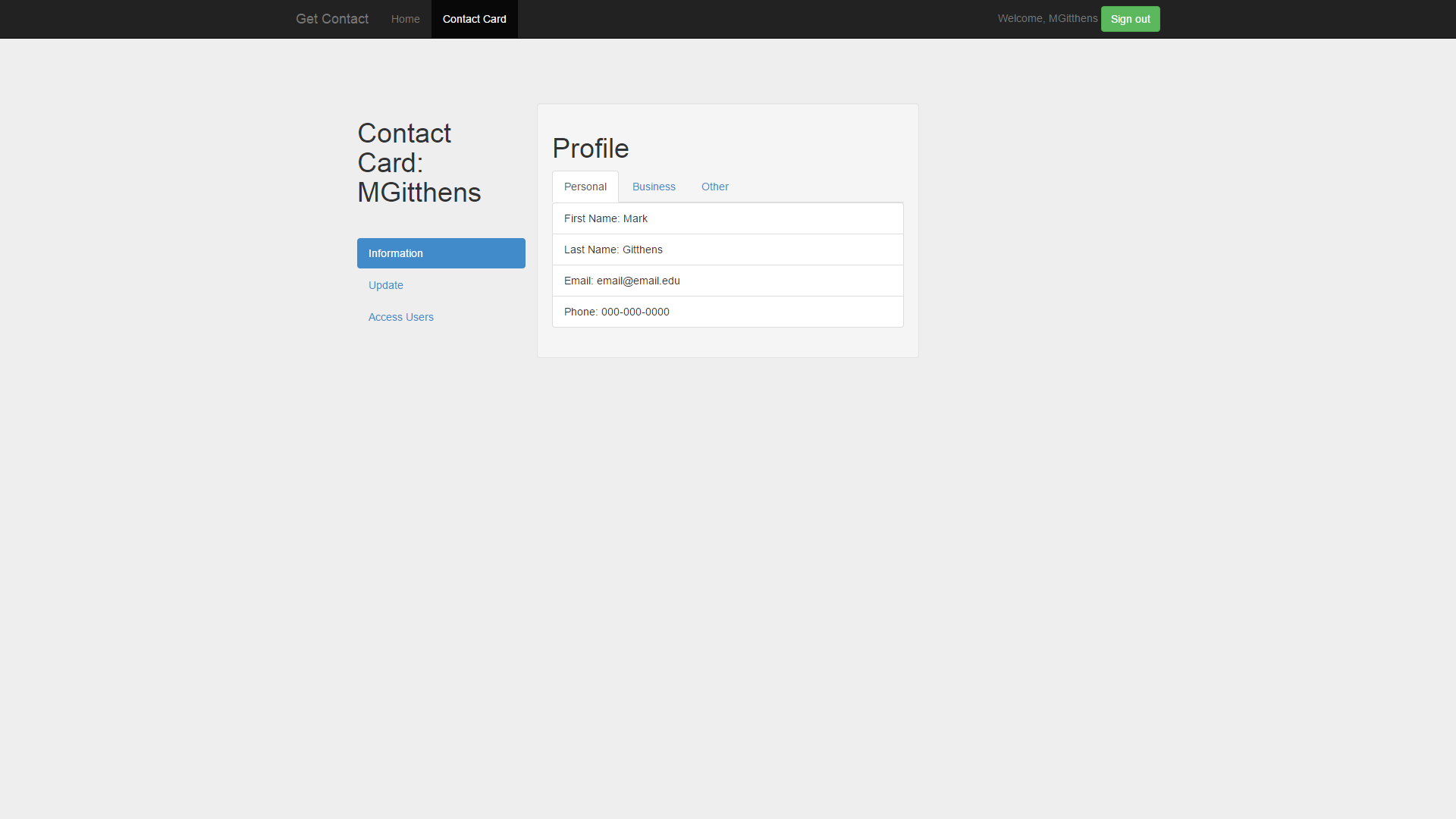Image resolution: width=1456 pixels, height=819 pixels.
Task: Open the Update sidebar link
Action: point(385,285)
